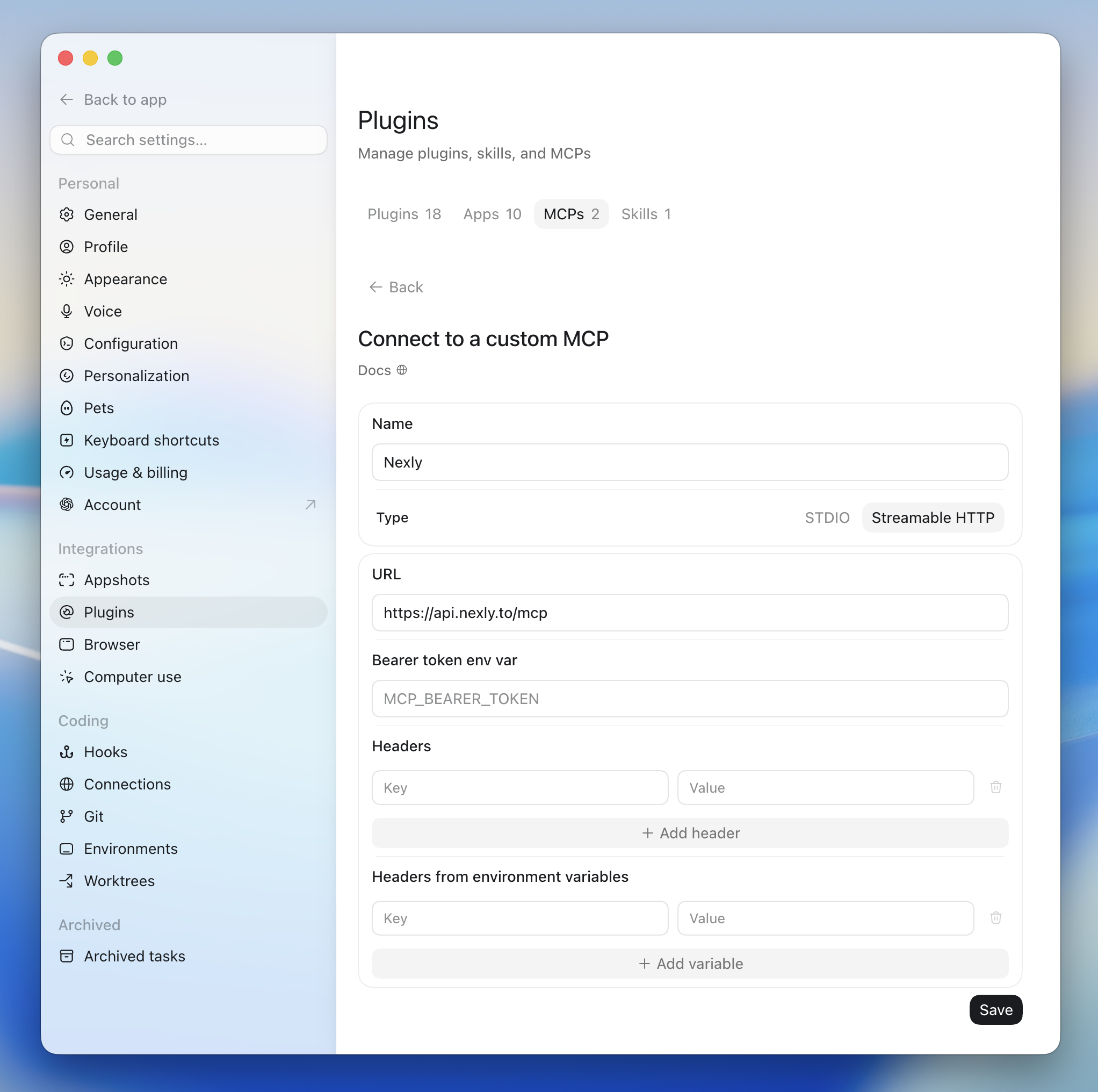Open the MCPs 2 tab
The image size is (1098, 1092).
tap(571, 214)
